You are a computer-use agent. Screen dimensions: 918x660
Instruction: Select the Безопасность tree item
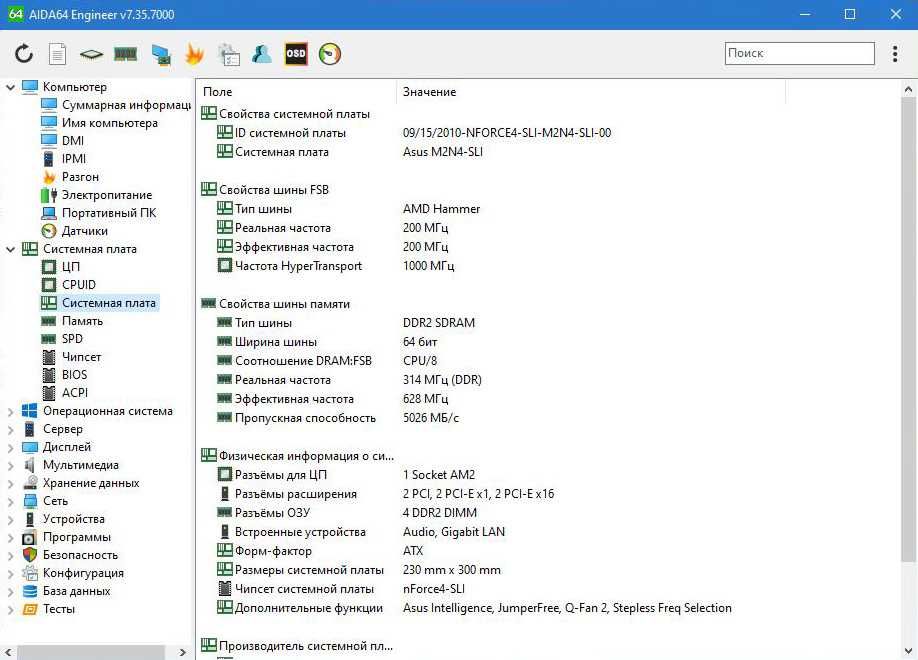coord(80,555)
